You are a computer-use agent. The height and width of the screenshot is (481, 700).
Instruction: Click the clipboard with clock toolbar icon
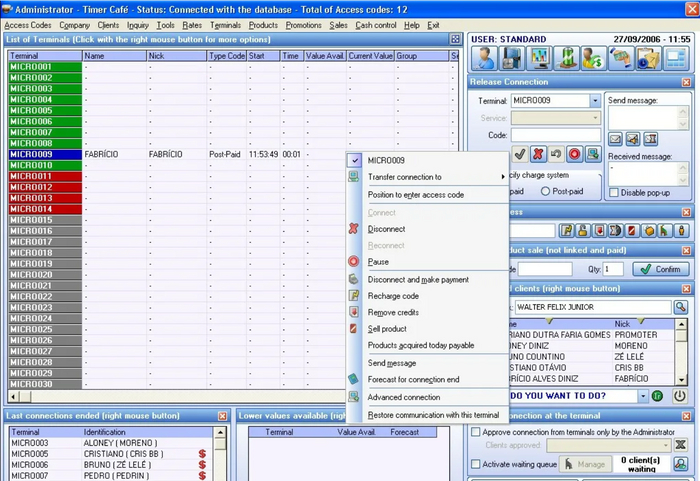[x=648, y=59]
